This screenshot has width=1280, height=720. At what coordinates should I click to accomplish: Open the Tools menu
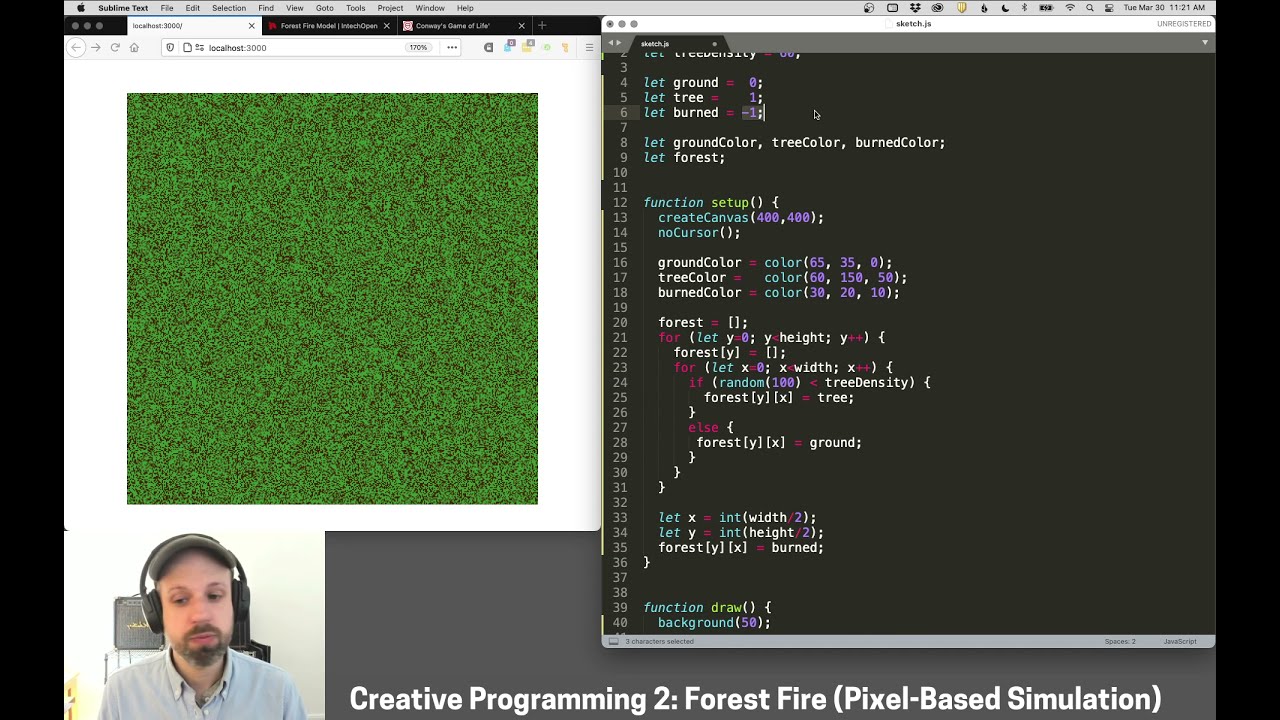point(356,8)
